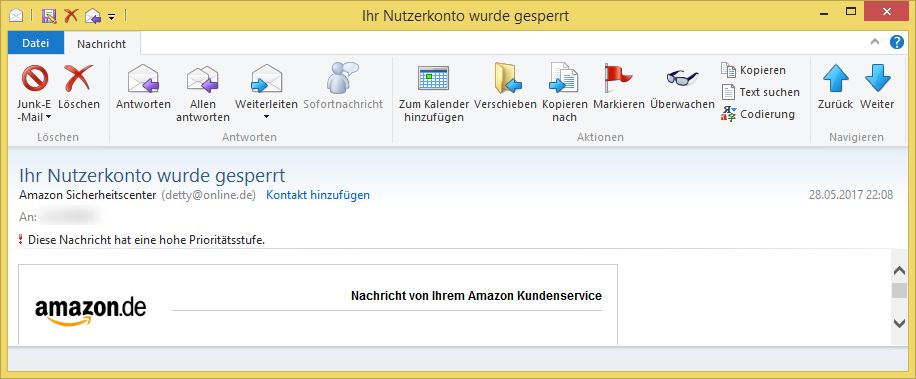Open the Datei tab
Image resolution: width=916 pixels, height=379 pixels.
pyautogui.click(x=36, y=43)
